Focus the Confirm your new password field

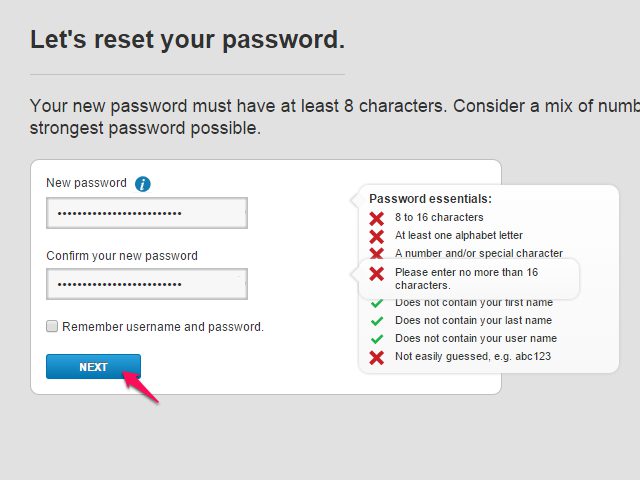tap(146, 284)
